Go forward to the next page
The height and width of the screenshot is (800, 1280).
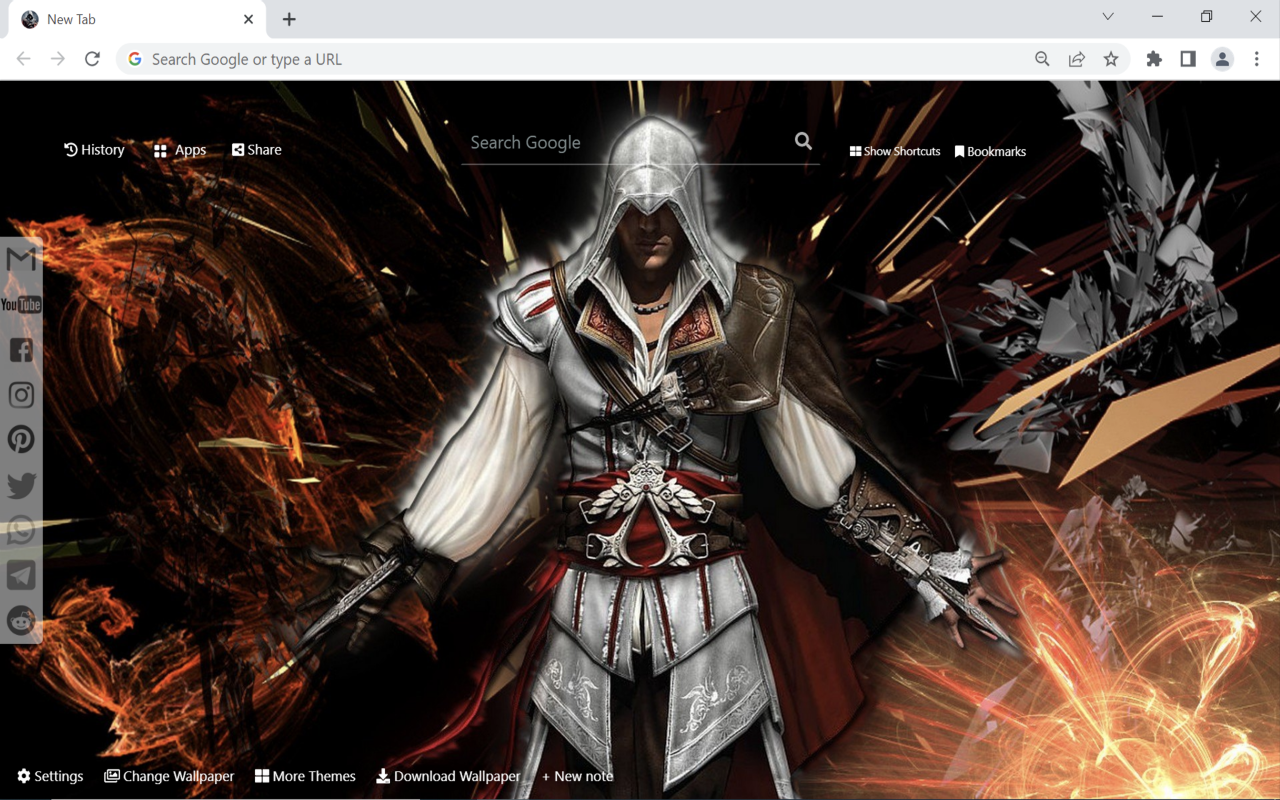point(58,59)
